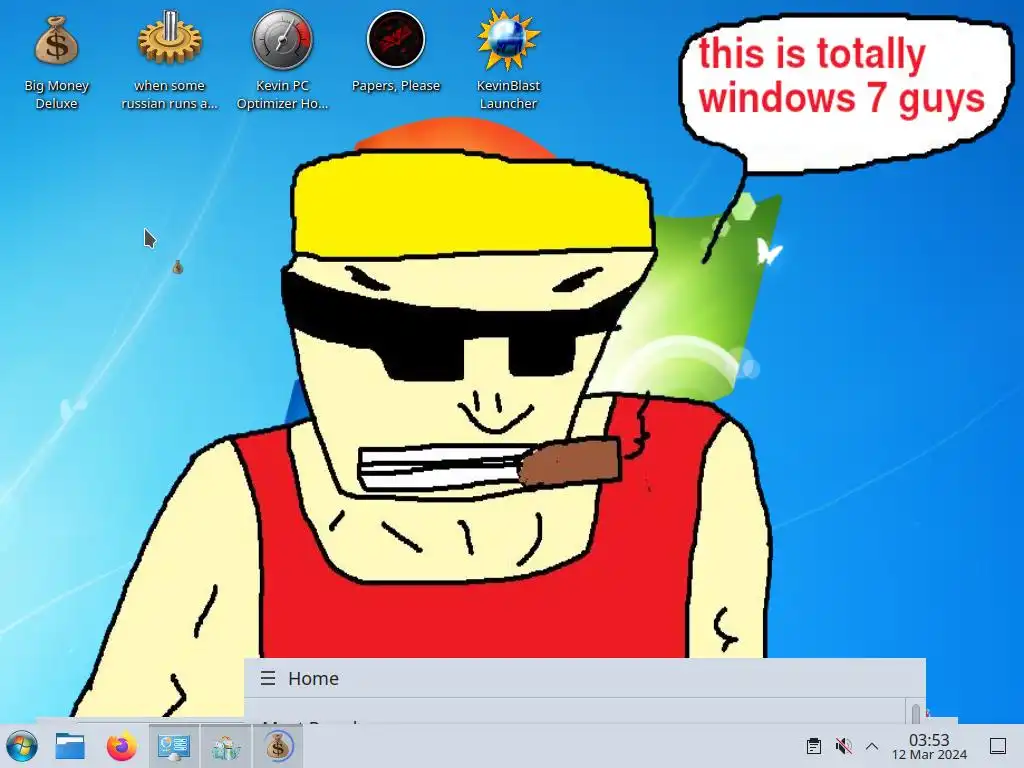Open the Windows 7 style start menu

tap(22, 746)
